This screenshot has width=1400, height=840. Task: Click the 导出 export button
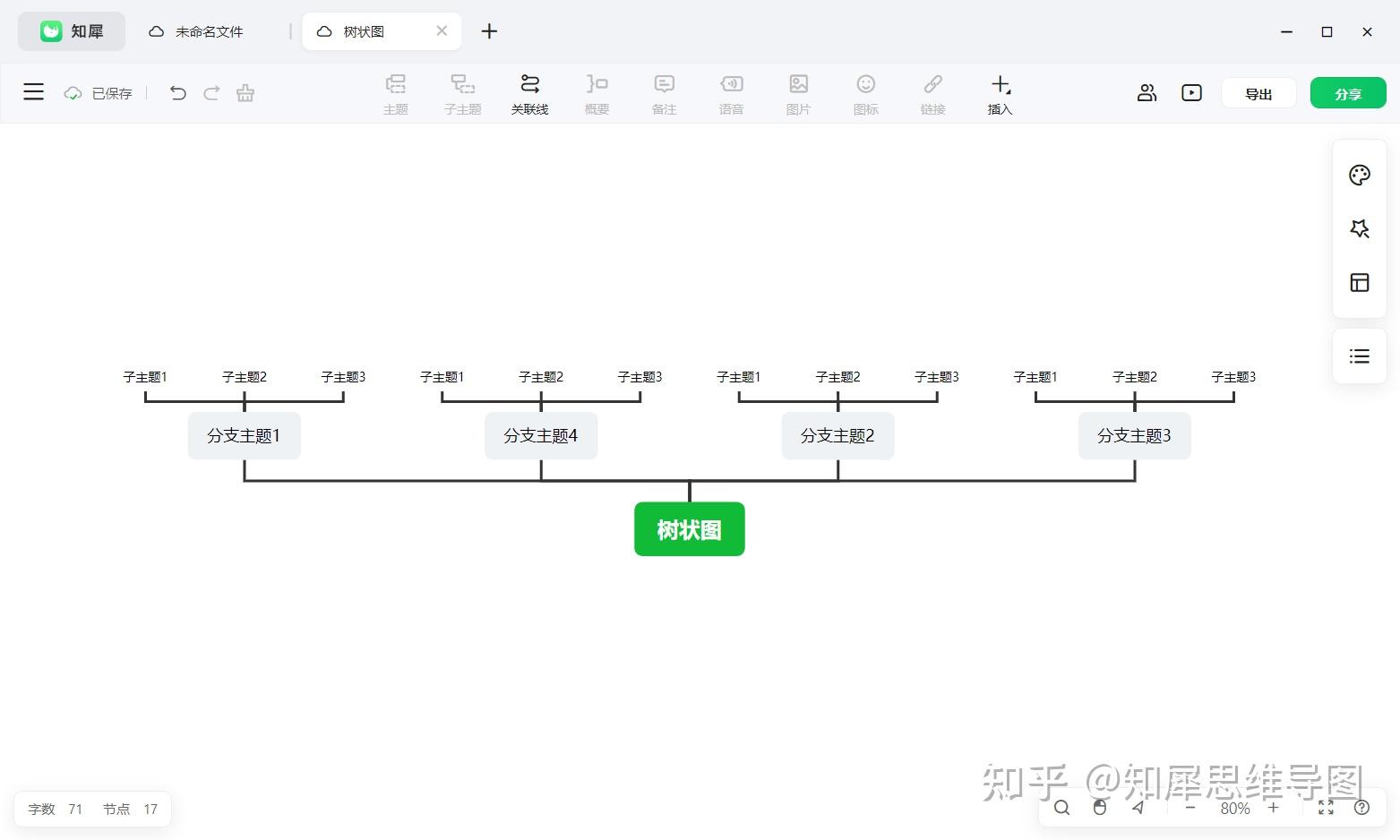pos(1258,92)
